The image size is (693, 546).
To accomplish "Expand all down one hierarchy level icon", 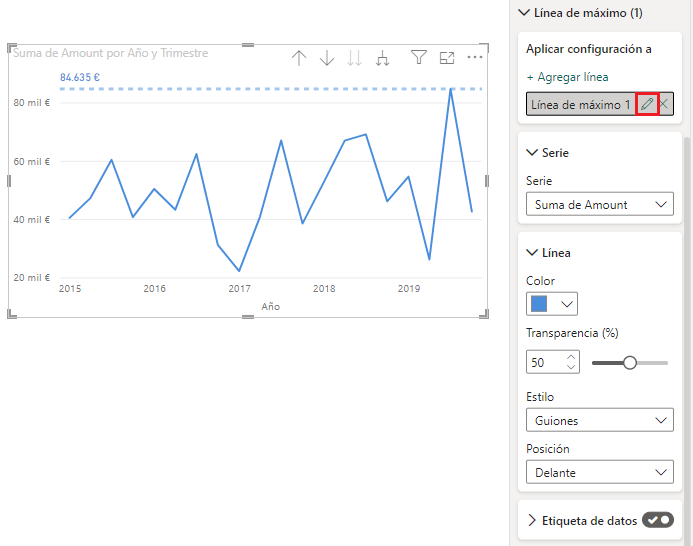I will pos(382,58).
